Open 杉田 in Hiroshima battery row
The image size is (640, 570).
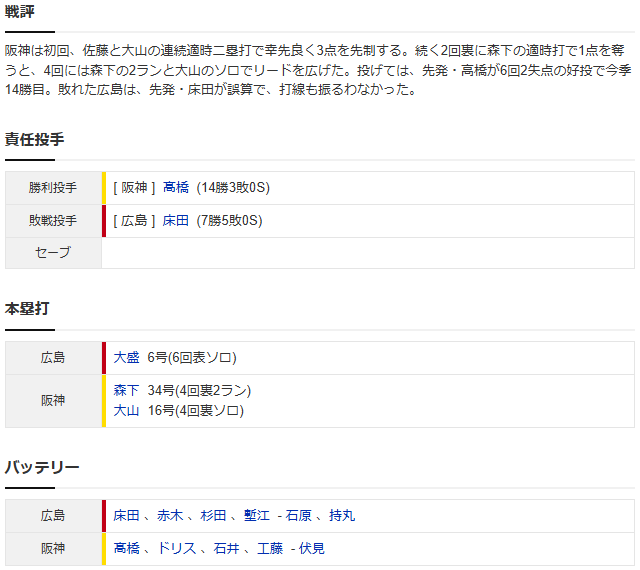point(213,515)
